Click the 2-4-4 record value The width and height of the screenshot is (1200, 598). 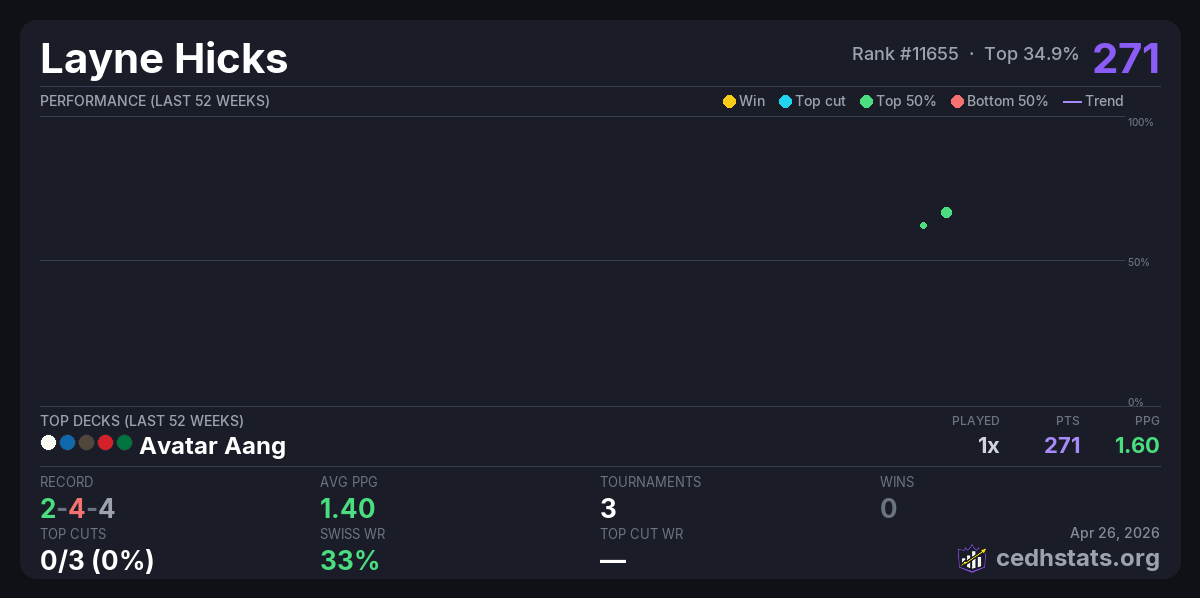[77, 509]
